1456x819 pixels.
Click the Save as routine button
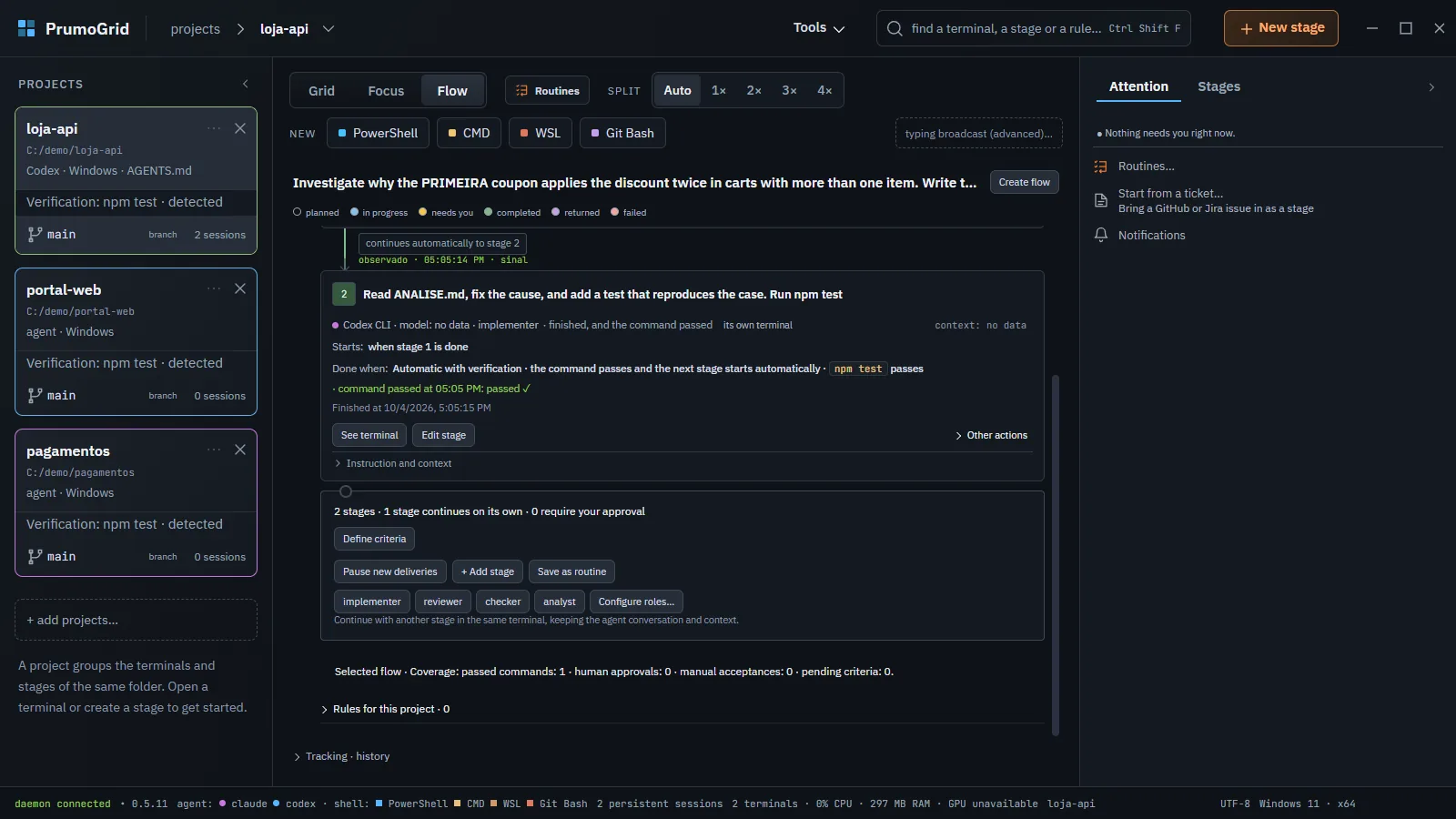click(571, 571)
